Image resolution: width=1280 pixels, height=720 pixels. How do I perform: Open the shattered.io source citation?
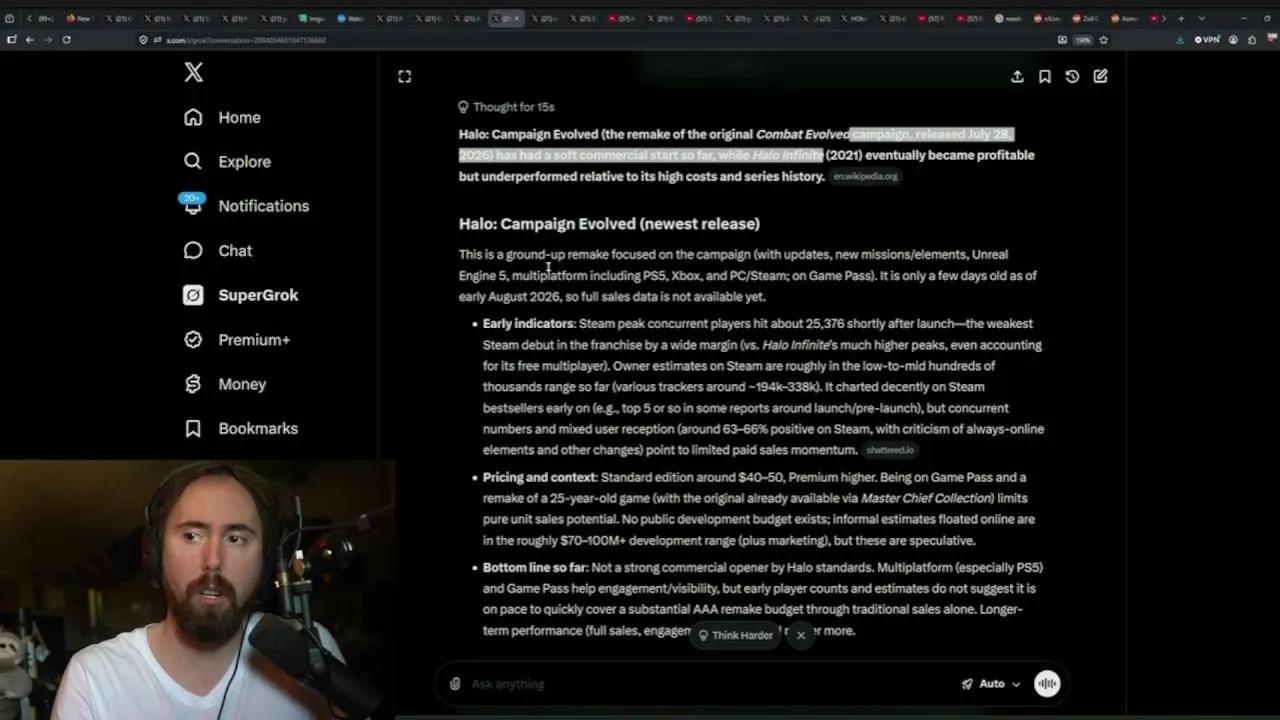point(890,450)
